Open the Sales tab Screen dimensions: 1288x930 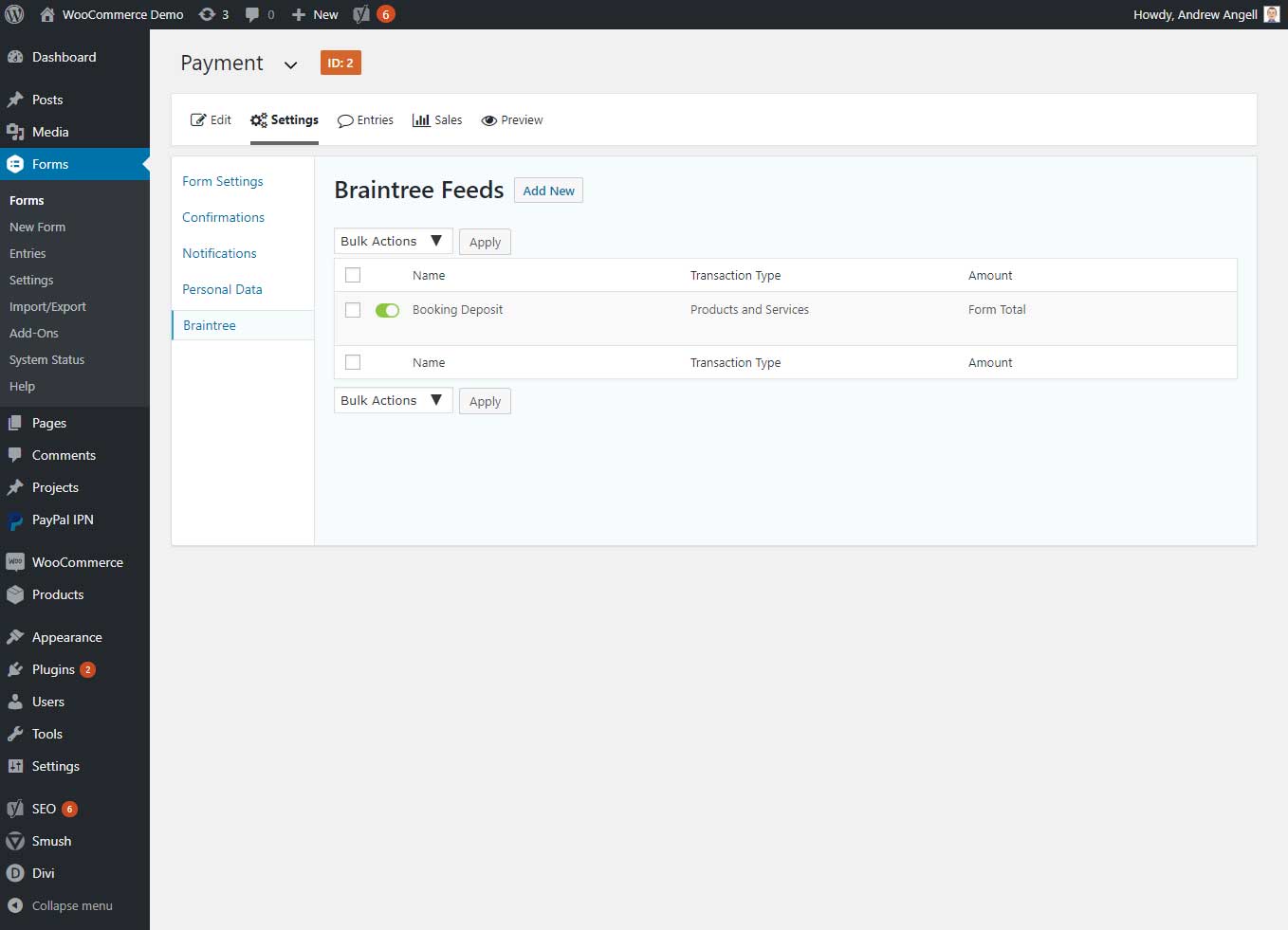tap(437, 120)
